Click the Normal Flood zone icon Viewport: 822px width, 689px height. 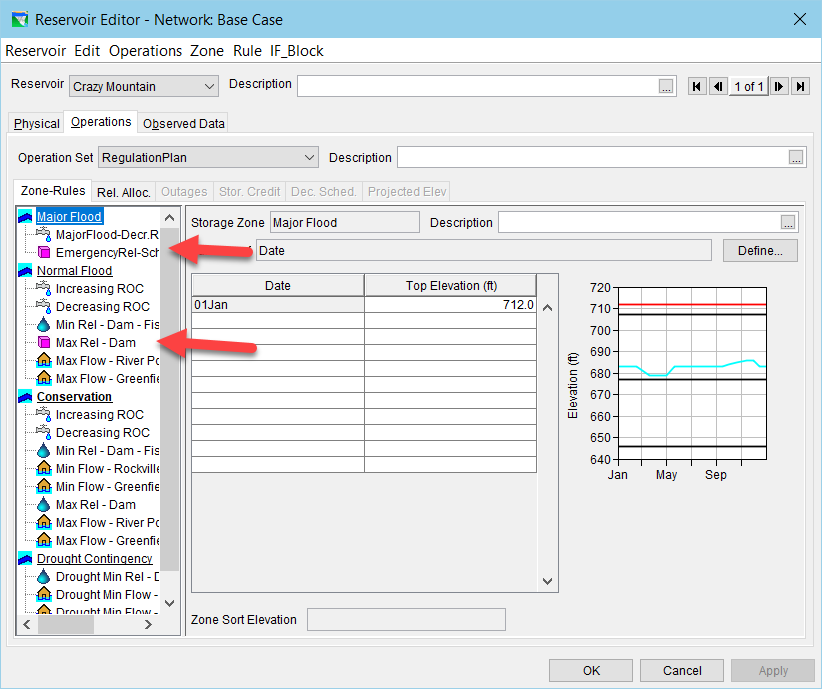tap(25, 271)
